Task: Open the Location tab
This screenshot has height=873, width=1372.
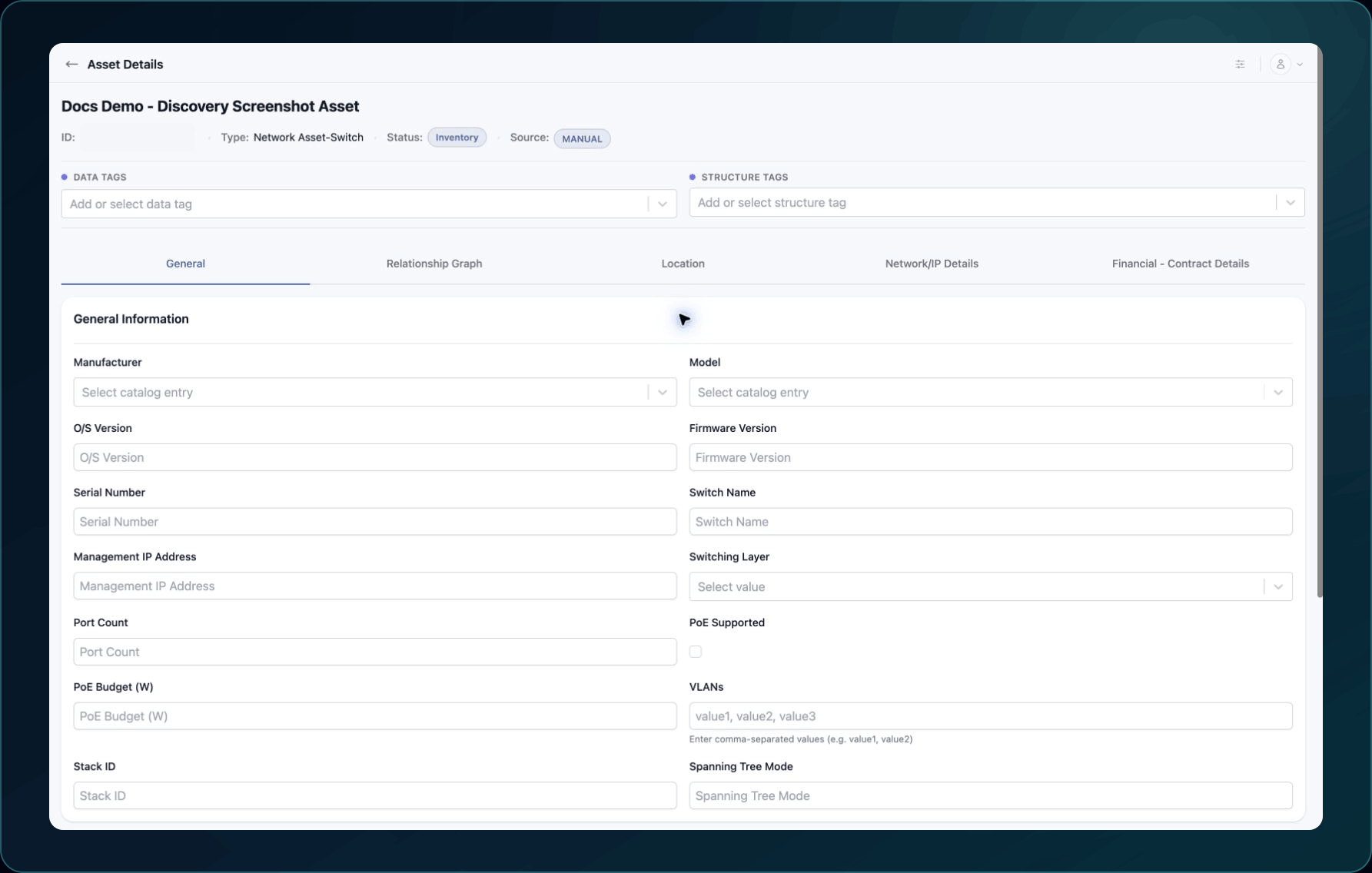Action: tap(683, 264)
